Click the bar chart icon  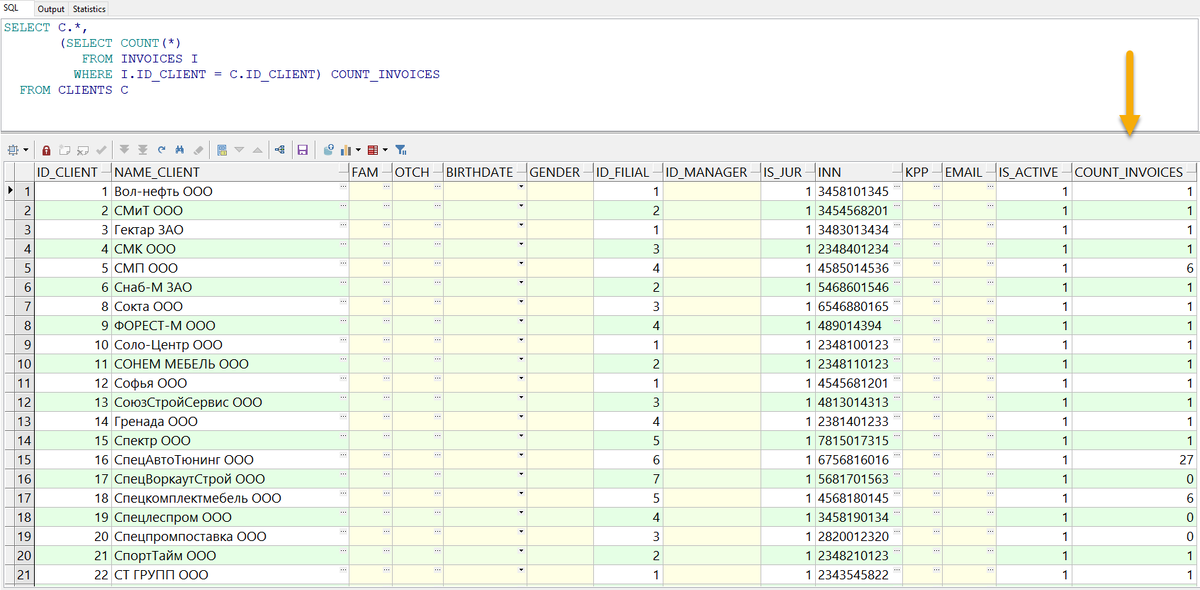(346, 150)
